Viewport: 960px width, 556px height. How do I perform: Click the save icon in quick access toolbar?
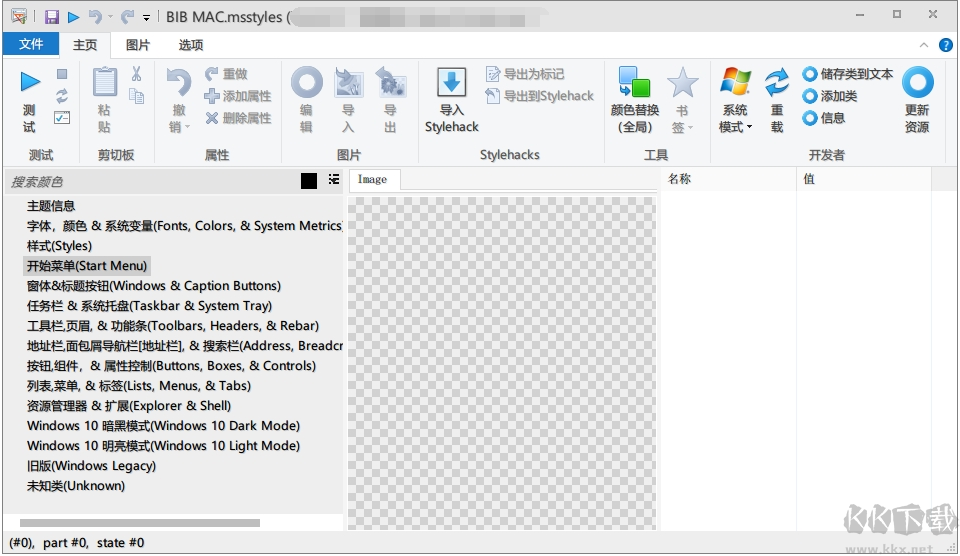(51, 17)
